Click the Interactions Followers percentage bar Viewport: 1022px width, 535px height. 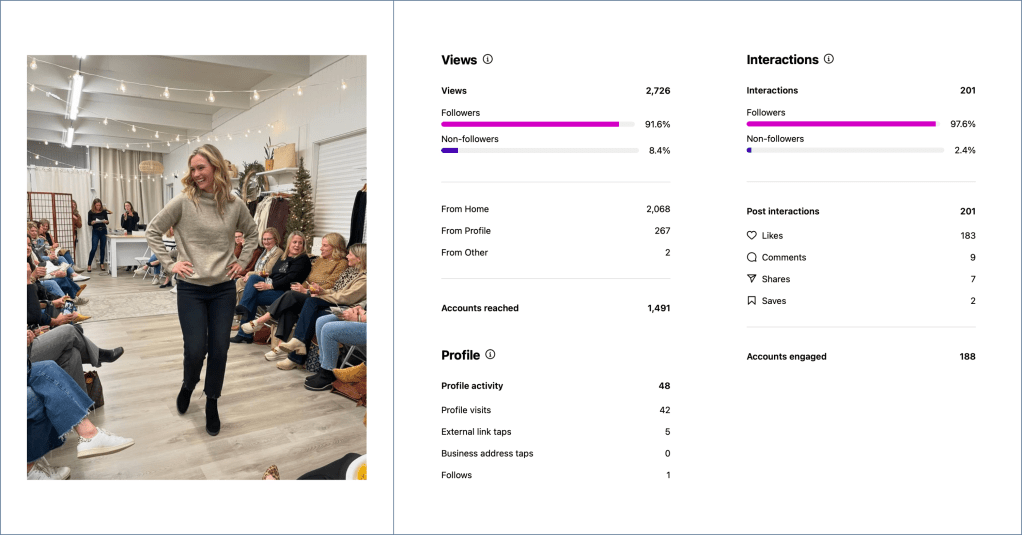click(x=843, y=124)
